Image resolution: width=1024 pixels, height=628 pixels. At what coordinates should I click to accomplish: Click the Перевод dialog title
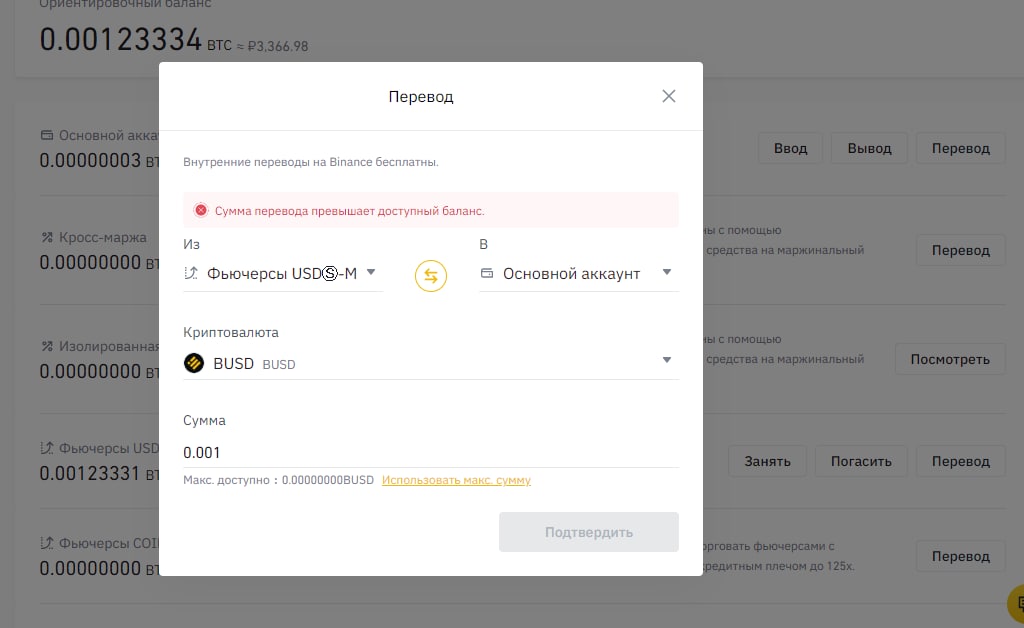[x=421, y=97]
